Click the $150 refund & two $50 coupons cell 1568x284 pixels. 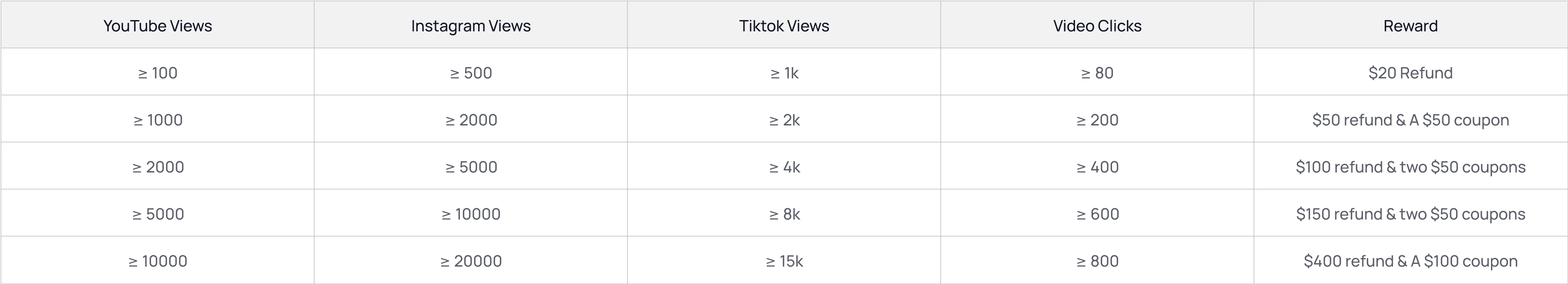tap(1411, 213)
